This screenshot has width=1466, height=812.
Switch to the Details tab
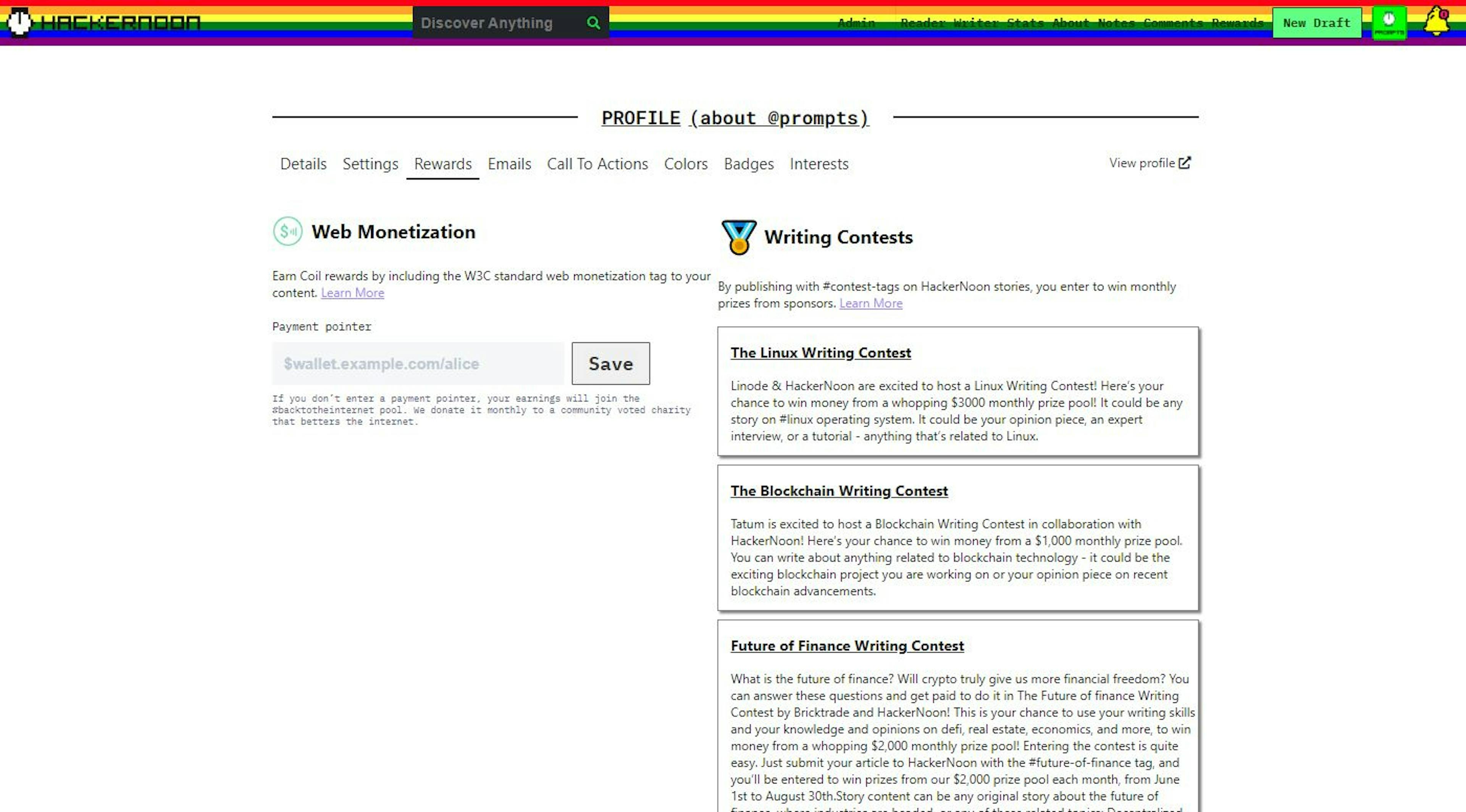[x=304, y=164]
